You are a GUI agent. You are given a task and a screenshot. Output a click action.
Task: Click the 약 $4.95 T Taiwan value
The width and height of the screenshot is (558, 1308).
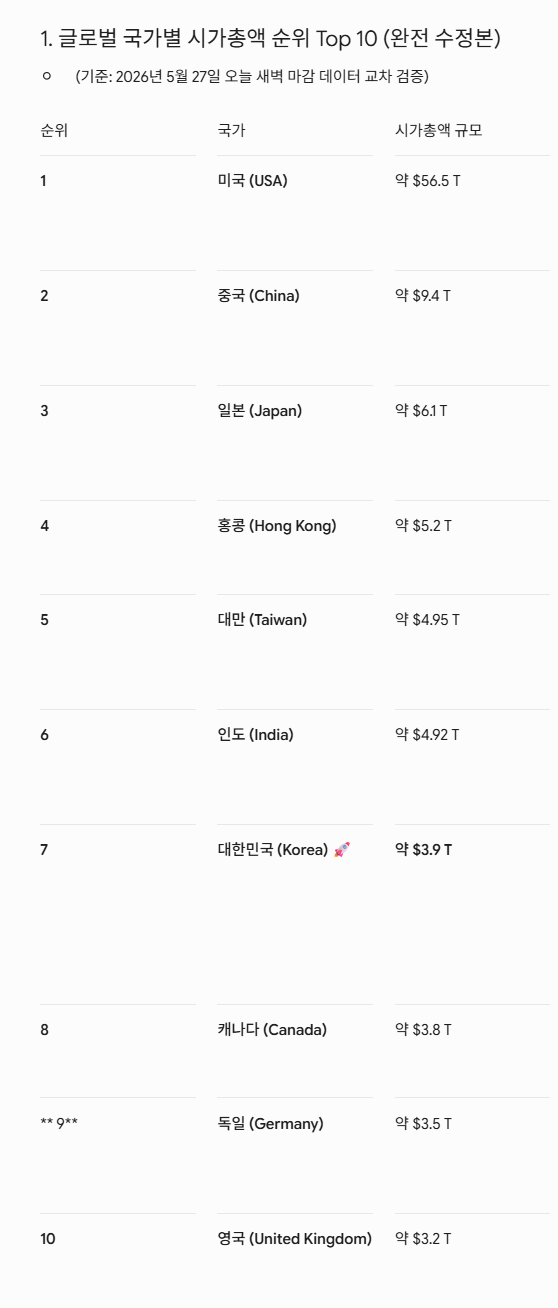(x=428, y=620)
